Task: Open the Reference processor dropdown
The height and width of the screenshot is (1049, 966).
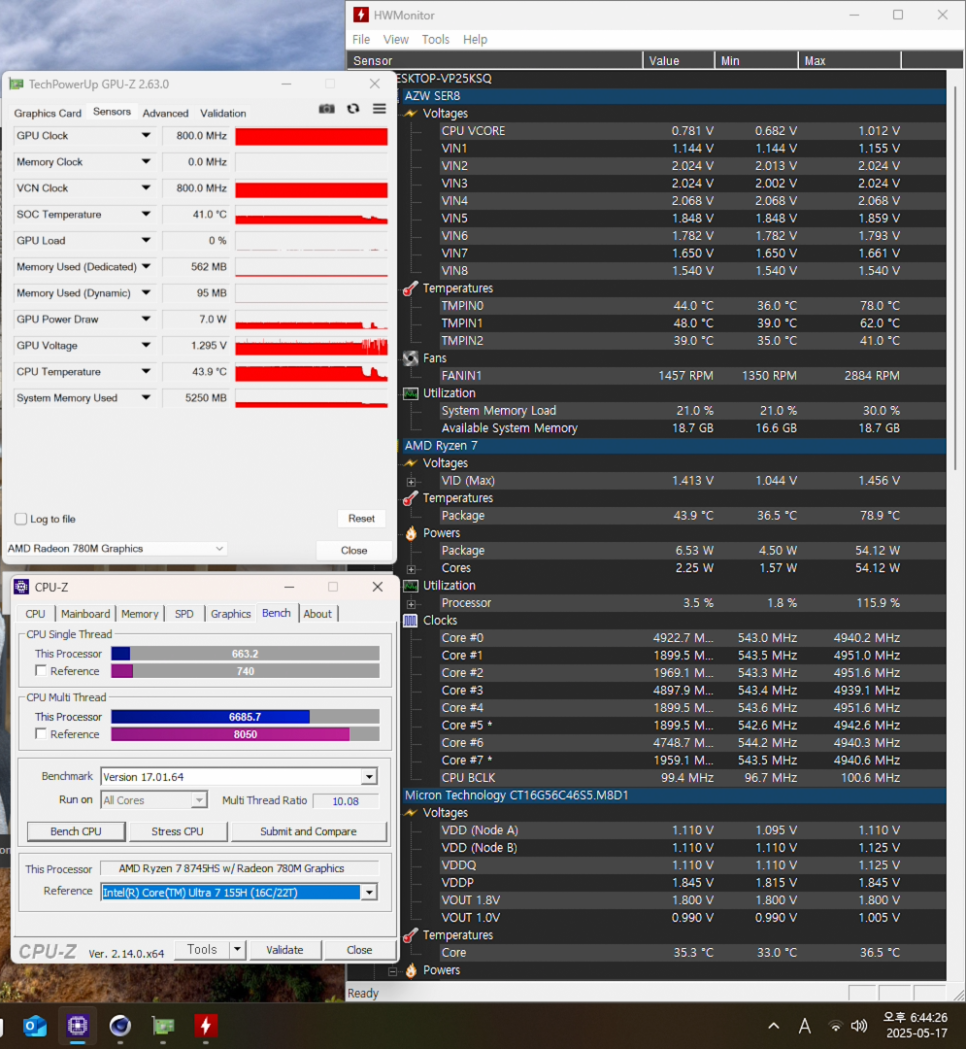Action: (x=369, y=892)
